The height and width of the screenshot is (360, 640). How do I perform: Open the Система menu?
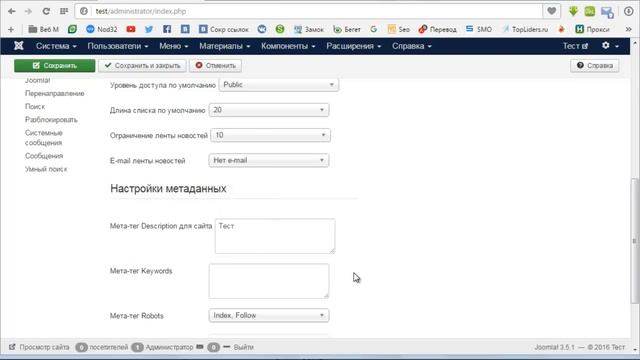coord(56,46)
